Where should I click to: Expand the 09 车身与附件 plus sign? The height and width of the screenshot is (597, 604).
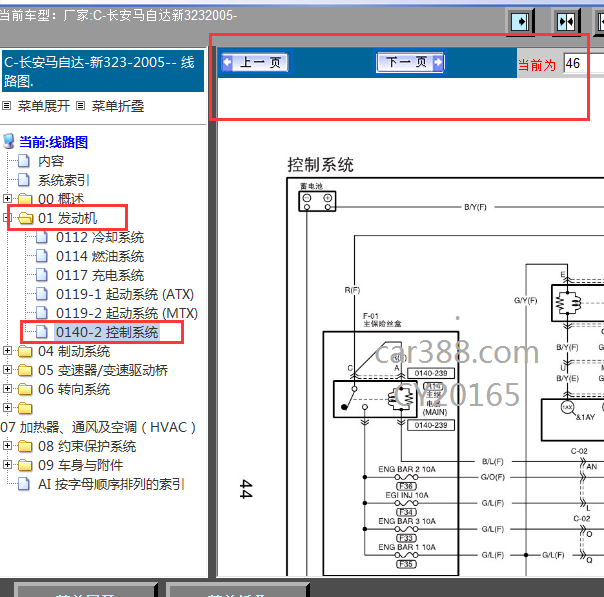click(x=7, y=465)
